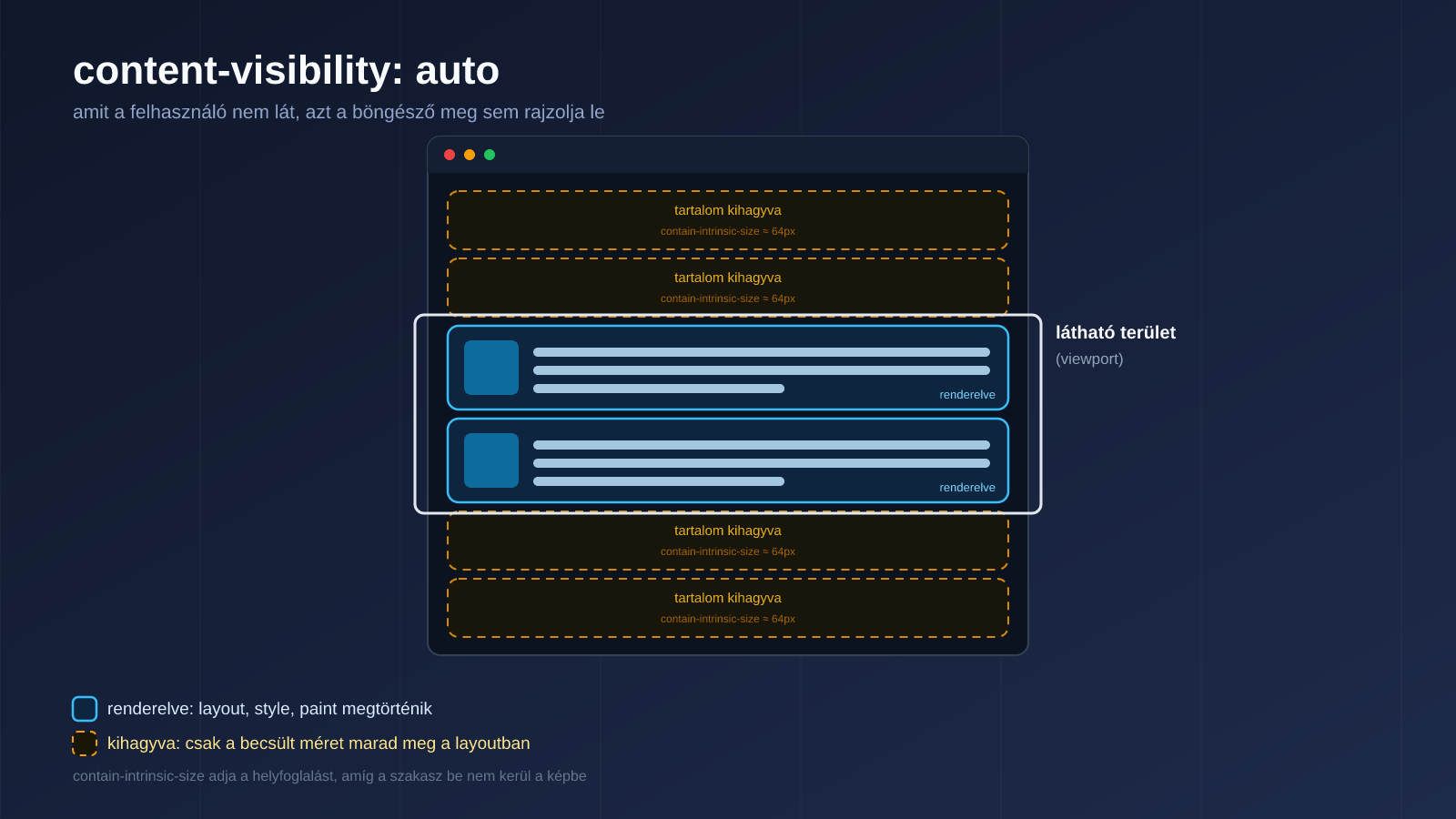Select the second rendered card's blue thumbnail
The image size is (1456, 819).
point(491,460)
